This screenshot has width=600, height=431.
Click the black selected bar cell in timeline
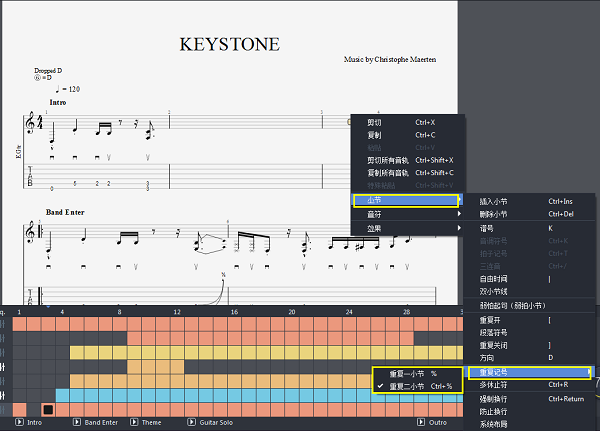tap(47, 409)
